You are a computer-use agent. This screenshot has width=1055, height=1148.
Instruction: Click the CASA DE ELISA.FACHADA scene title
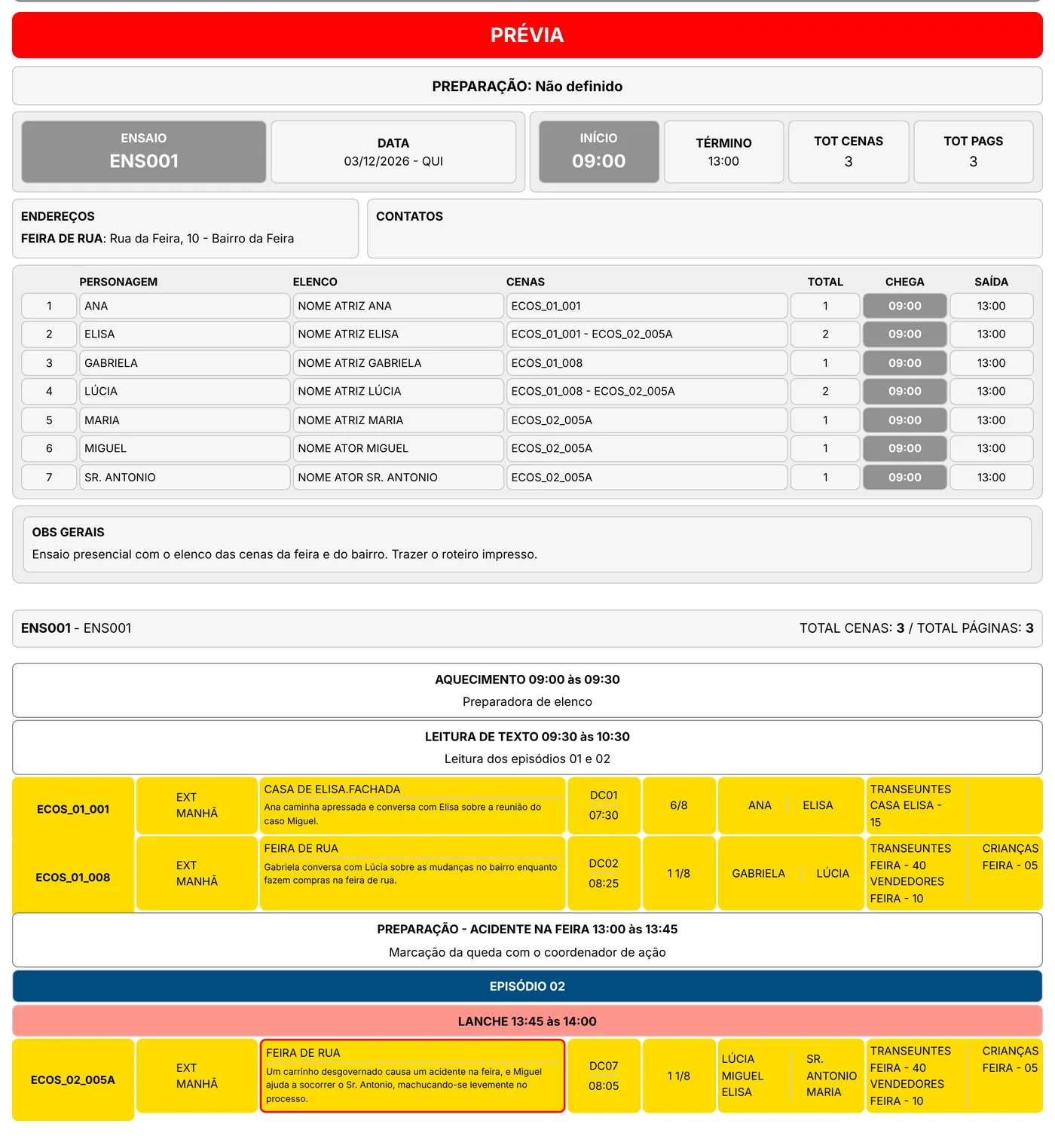click(332, 789)
